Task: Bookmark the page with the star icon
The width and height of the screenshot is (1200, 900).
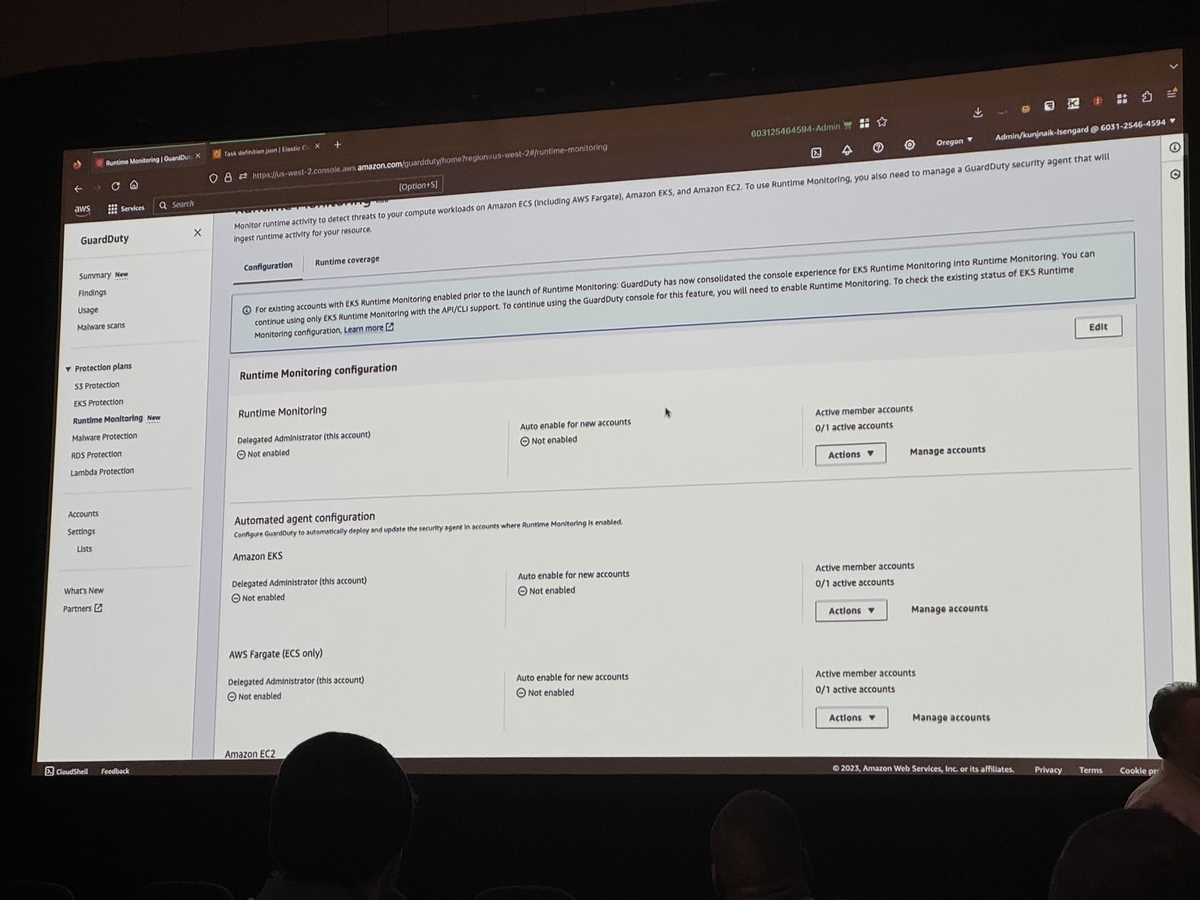Action: (882, 122)
